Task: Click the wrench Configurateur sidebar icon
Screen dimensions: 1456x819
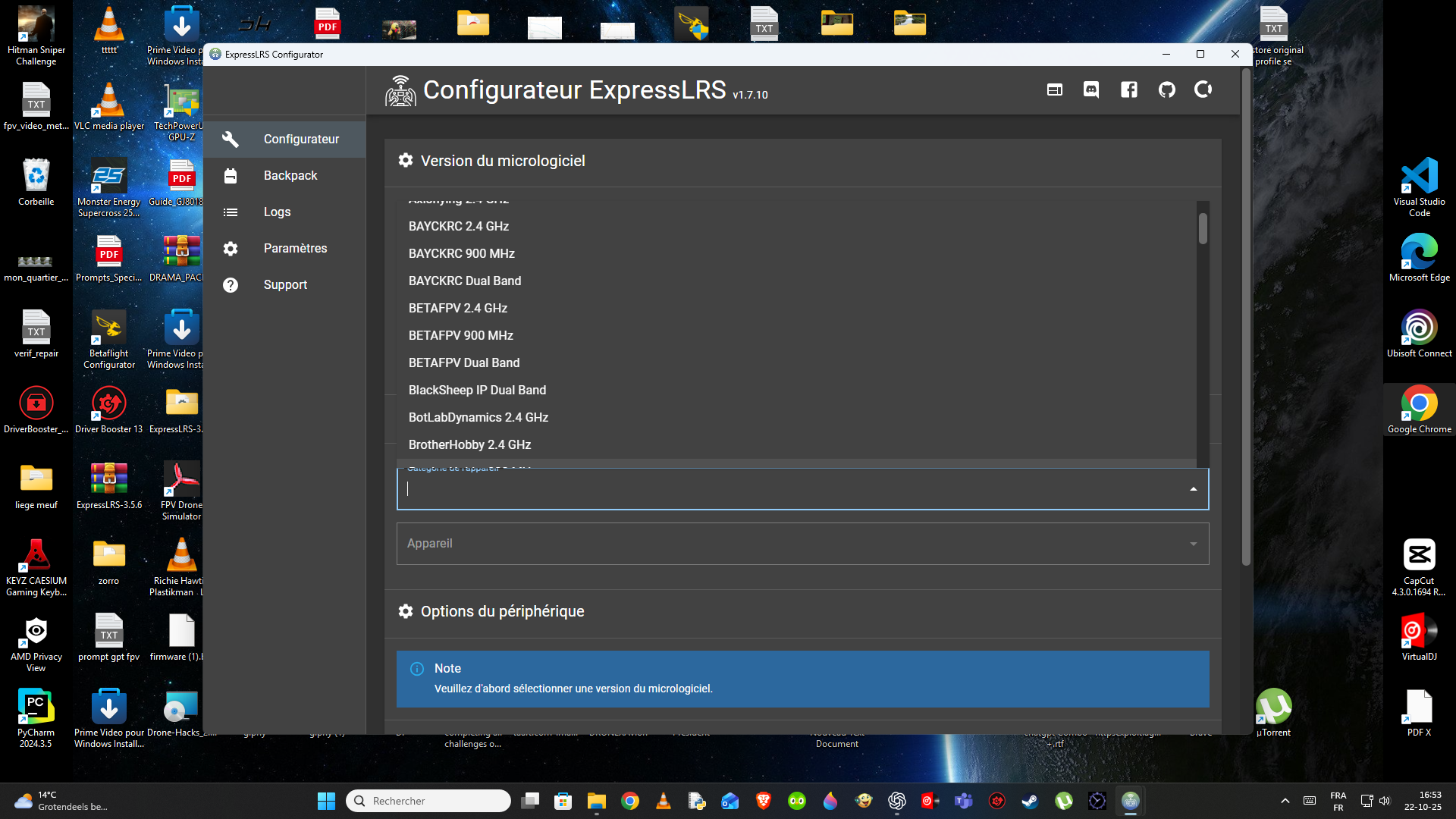Action: (x=231, y=140)
